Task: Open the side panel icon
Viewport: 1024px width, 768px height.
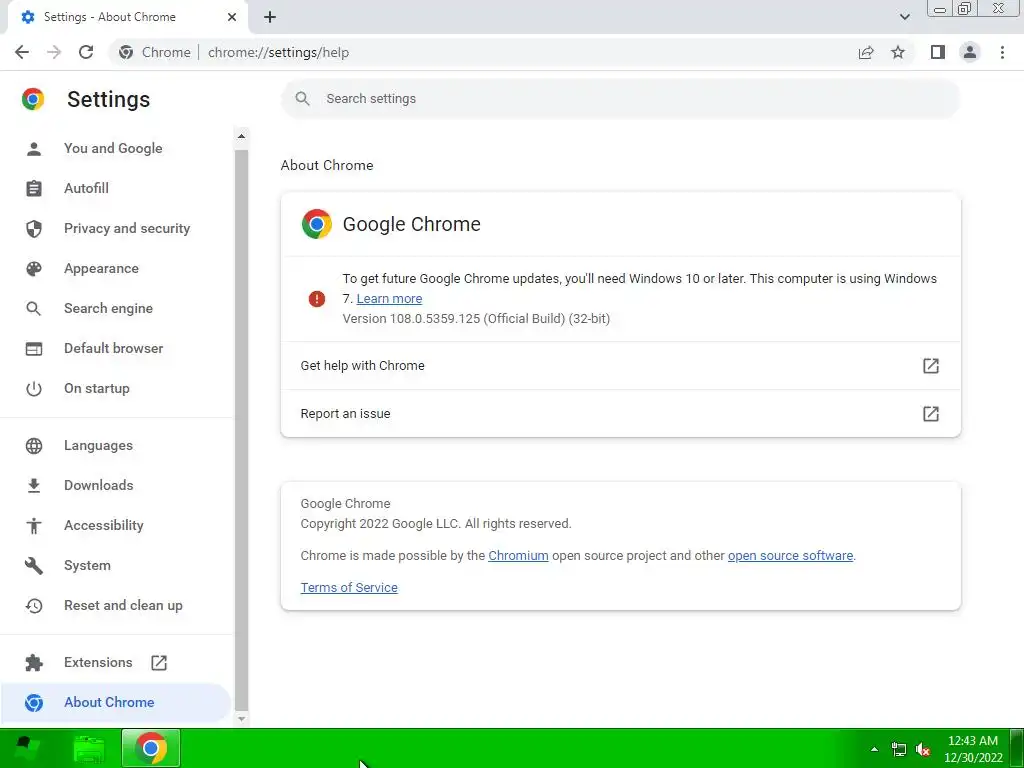Action: click(x=938, y=52)
